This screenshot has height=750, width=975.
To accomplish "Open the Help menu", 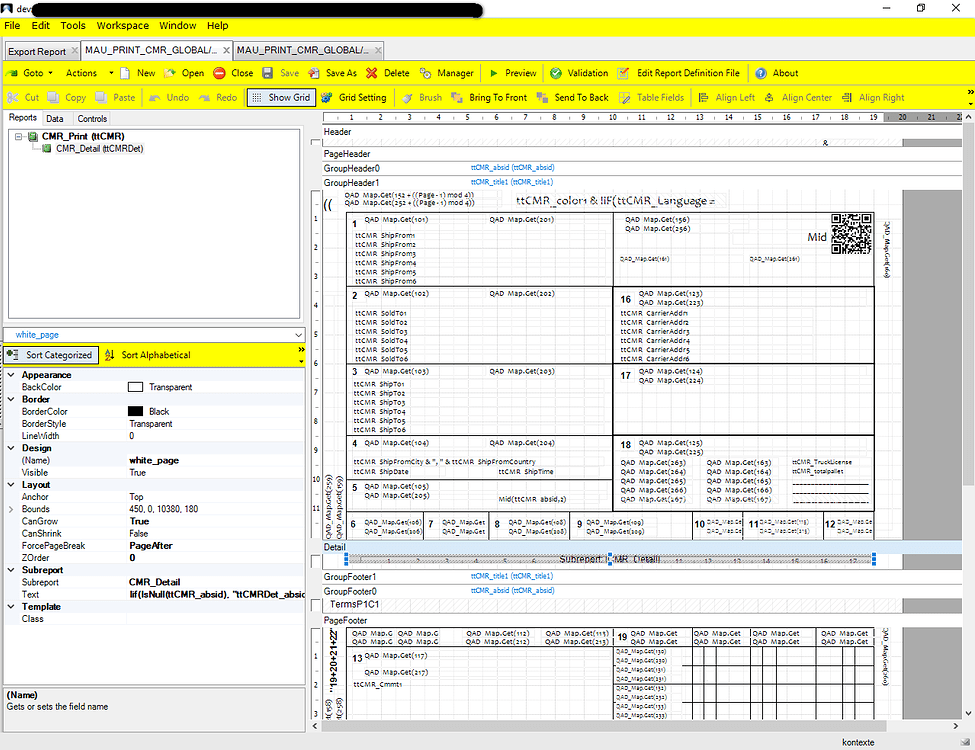I will pyautogui.click(x=218, y=25).
